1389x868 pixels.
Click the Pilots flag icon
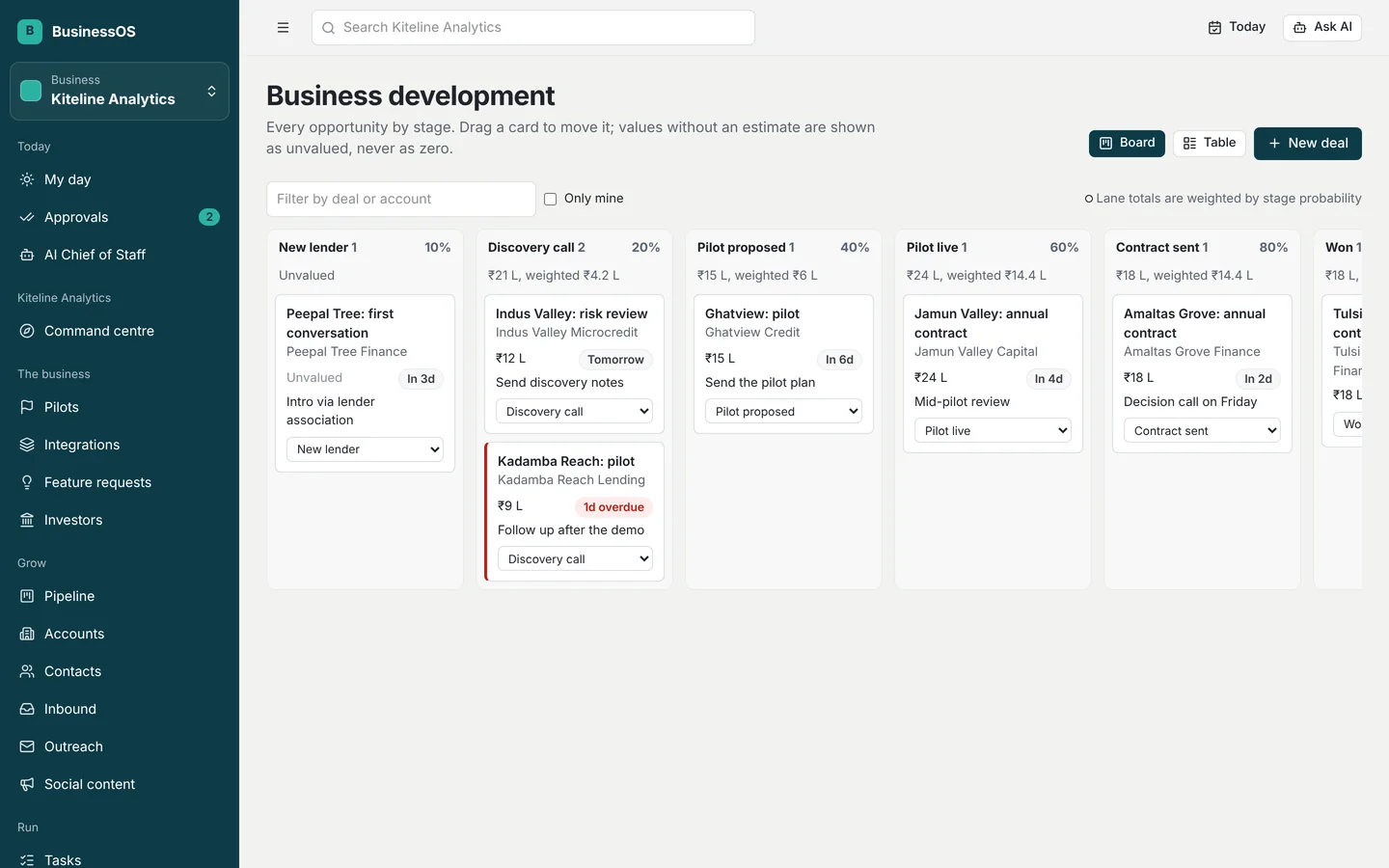(x=27, y=407)
